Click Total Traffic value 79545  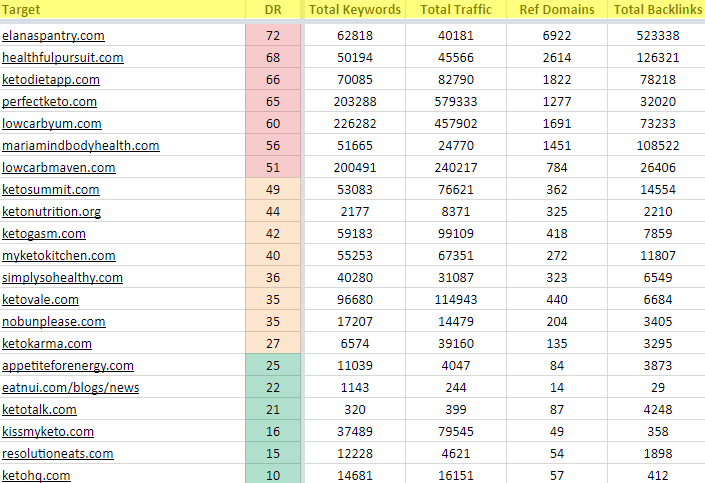[456, 432]
